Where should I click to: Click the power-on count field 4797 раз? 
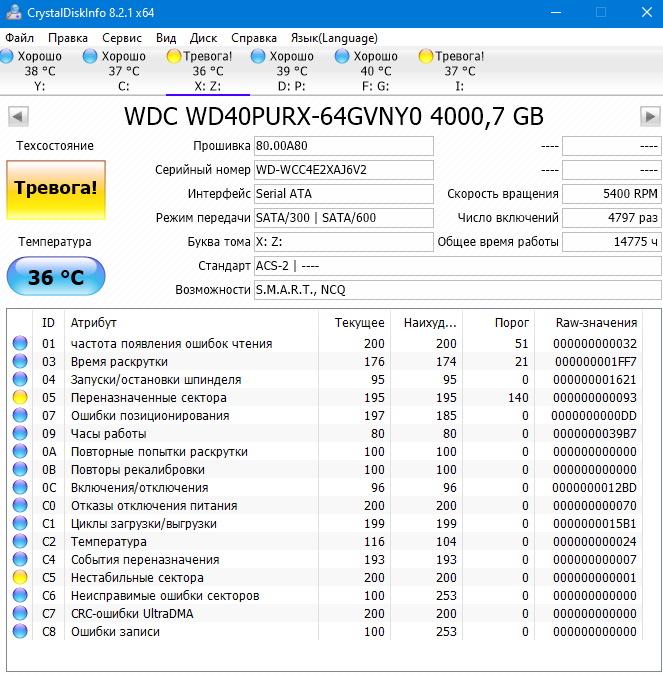click(612, 218)
